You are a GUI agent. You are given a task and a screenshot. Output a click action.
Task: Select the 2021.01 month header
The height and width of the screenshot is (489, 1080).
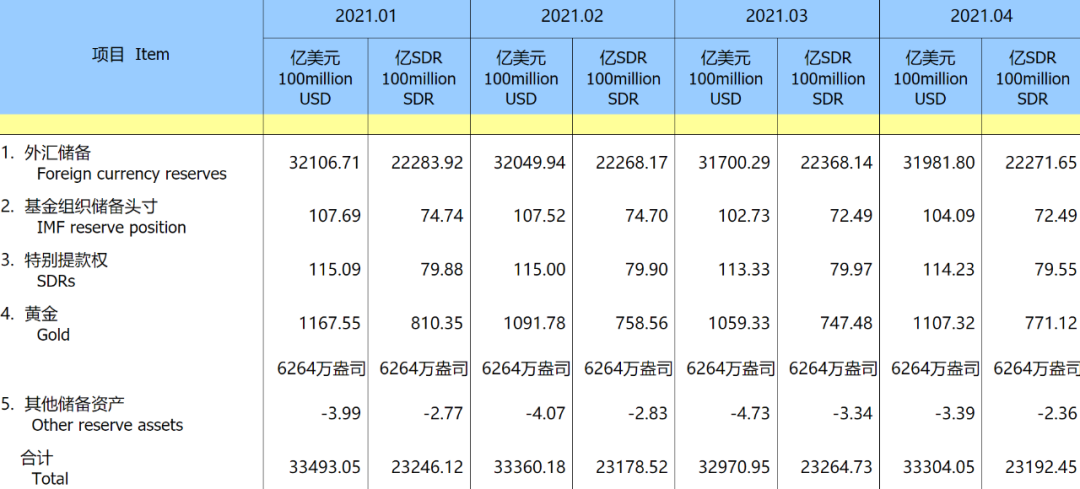pyautogui.click(x=366, y=16)
